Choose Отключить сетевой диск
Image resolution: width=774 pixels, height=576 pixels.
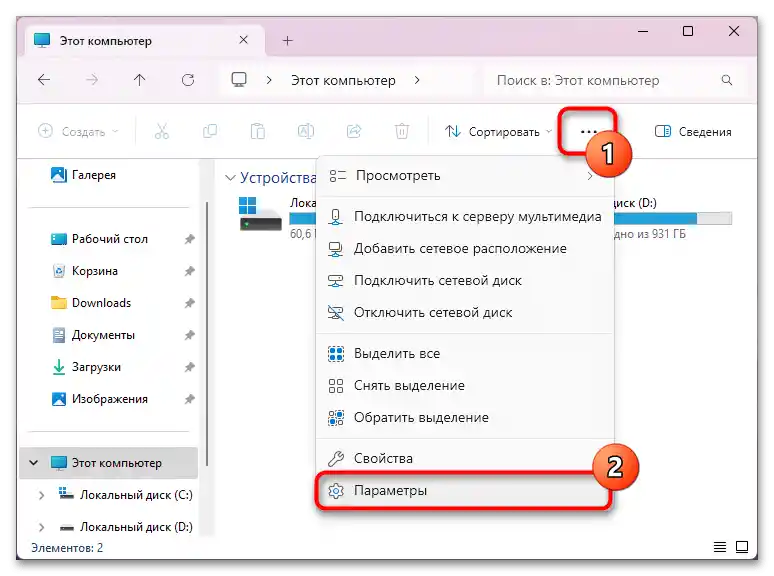(x=464, y=312)
